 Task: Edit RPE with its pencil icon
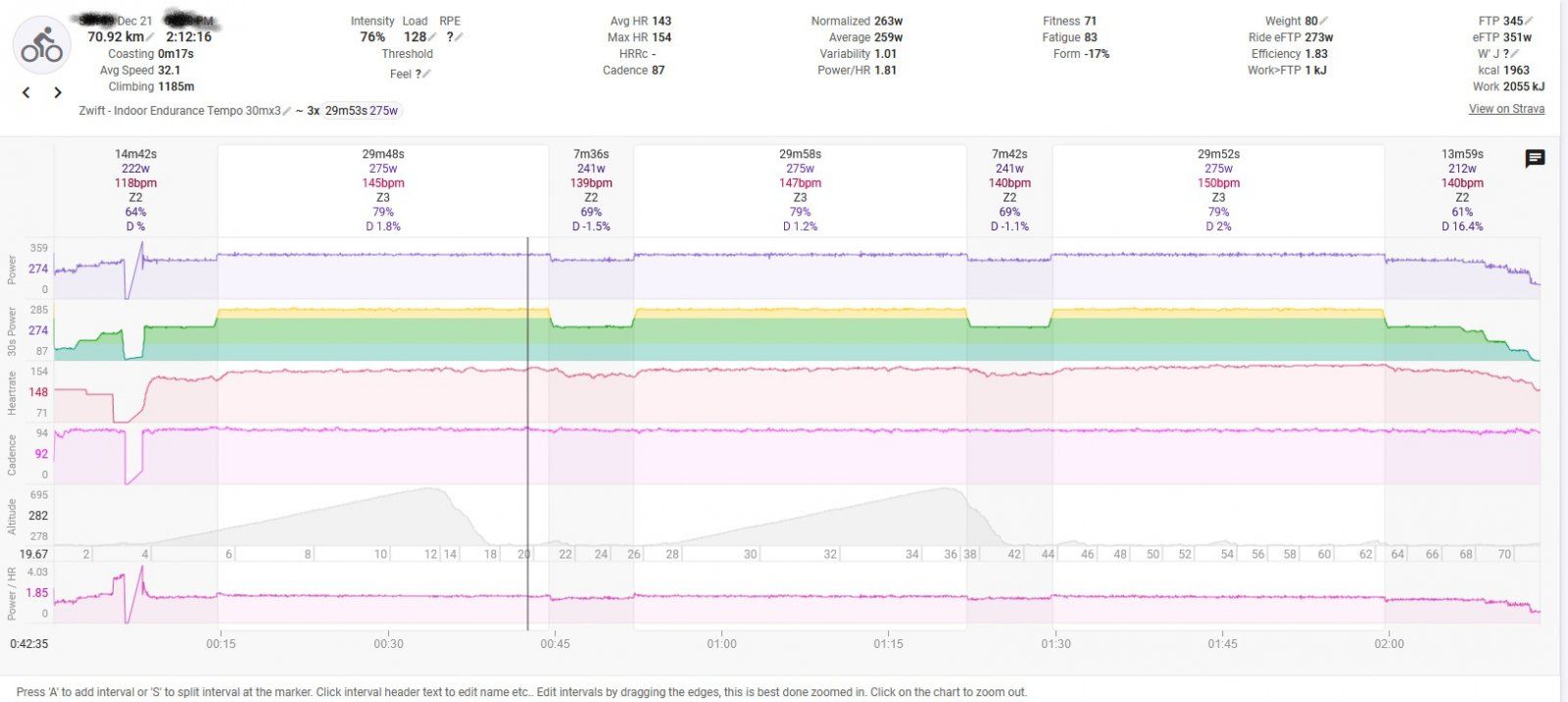click(x=459, y=37)
